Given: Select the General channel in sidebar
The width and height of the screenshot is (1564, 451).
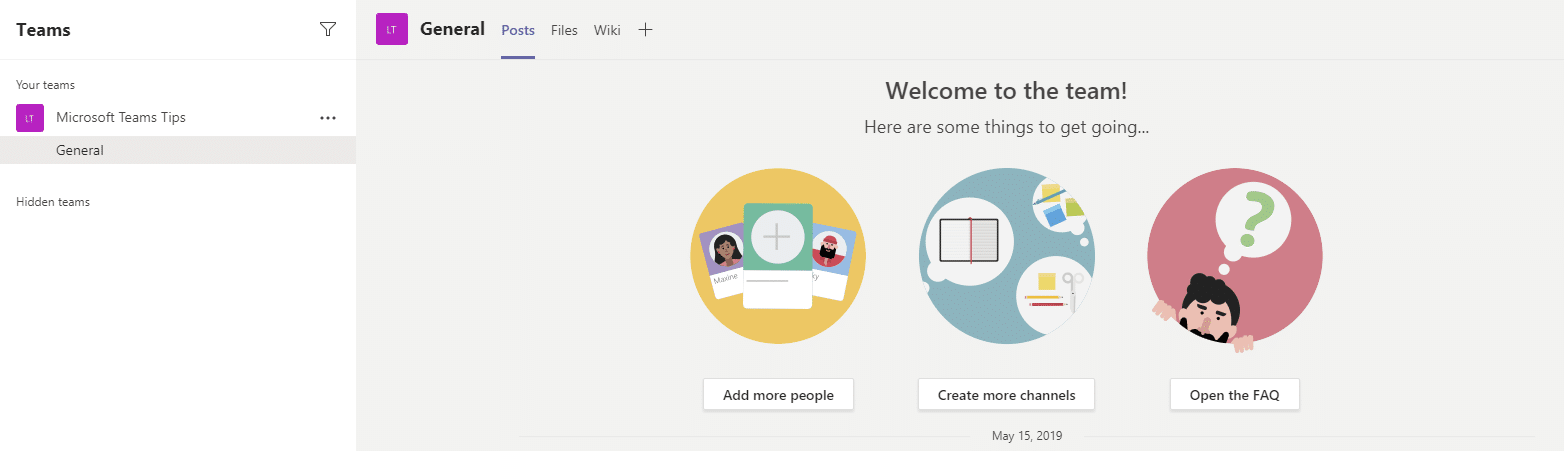Looking at the screenshot, I should 178,150.
